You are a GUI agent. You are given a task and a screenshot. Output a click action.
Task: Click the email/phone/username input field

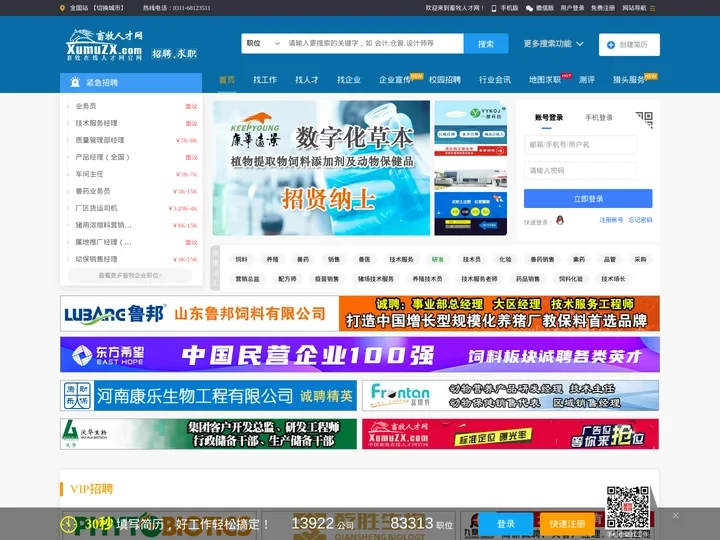pyautogui.click(x=580, y=145)
